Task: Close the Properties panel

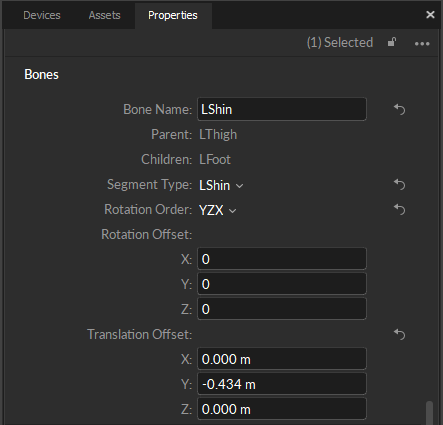Action: (x=430, y=15)
